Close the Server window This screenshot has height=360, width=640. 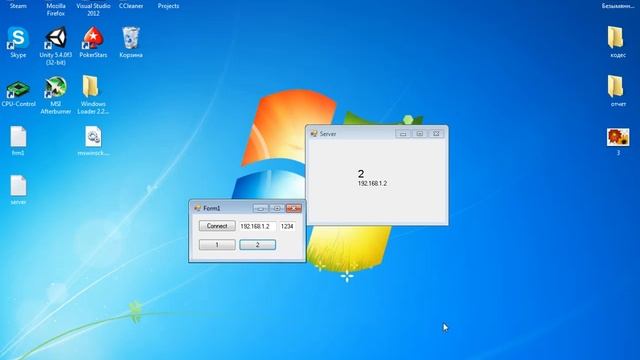(436, 134)
